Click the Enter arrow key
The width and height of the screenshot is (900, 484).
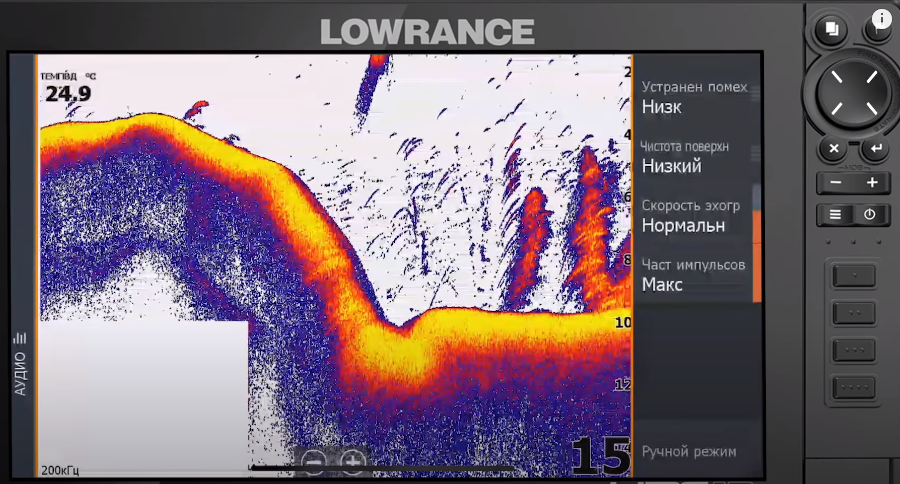tap(875, 149)
